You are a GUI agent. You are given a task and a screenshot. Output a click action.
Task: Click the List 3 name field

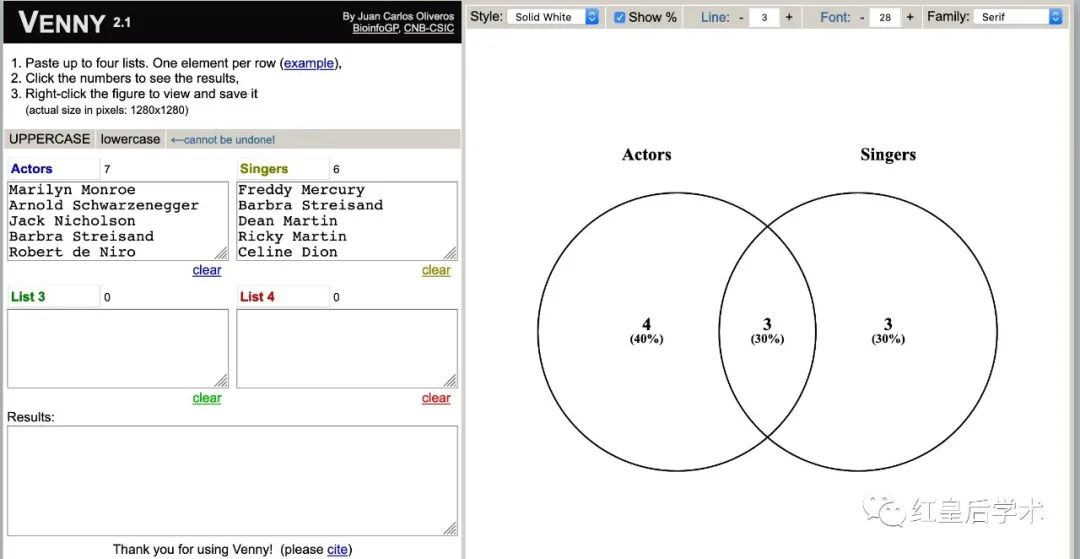[x=53, y=297]
